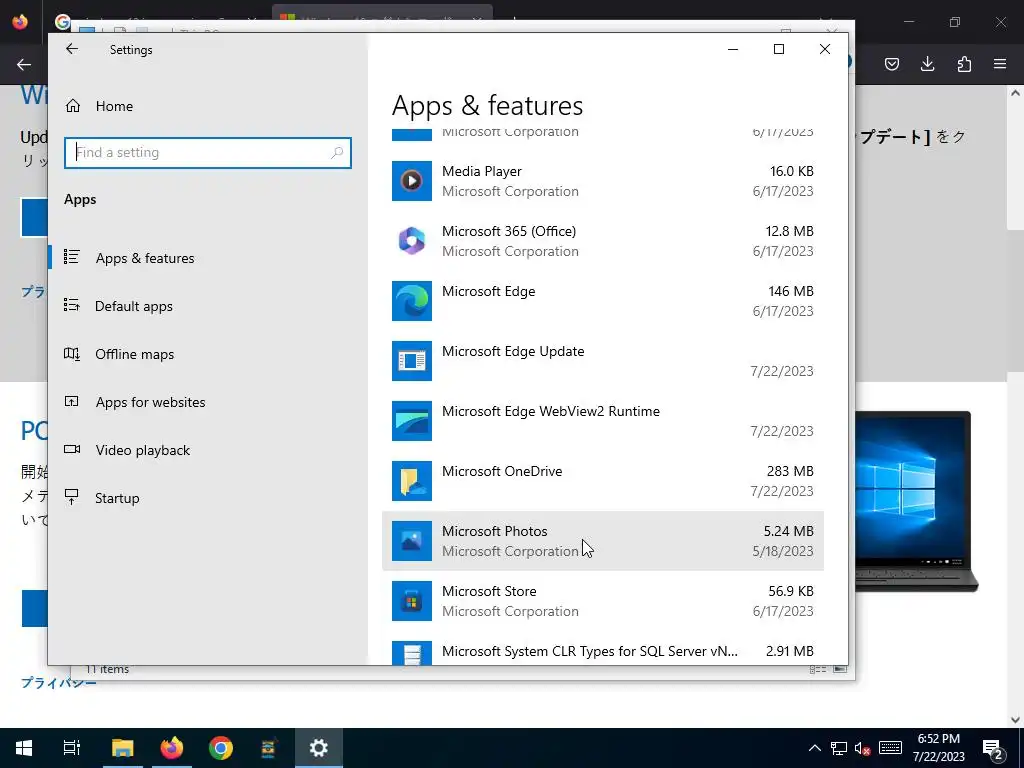Viewport: 1024px width, 768px height.
Task: Go back using Settings back arrow
Action: pos(72,49)
